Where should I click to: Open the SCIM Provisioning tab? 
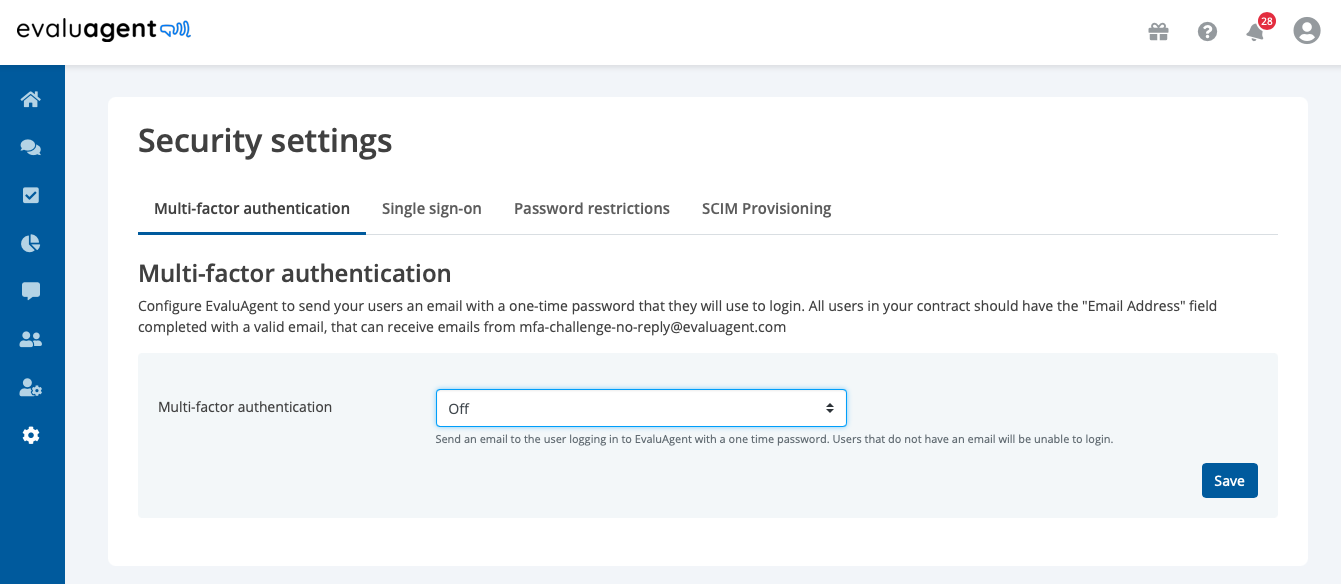coord(767,209)
